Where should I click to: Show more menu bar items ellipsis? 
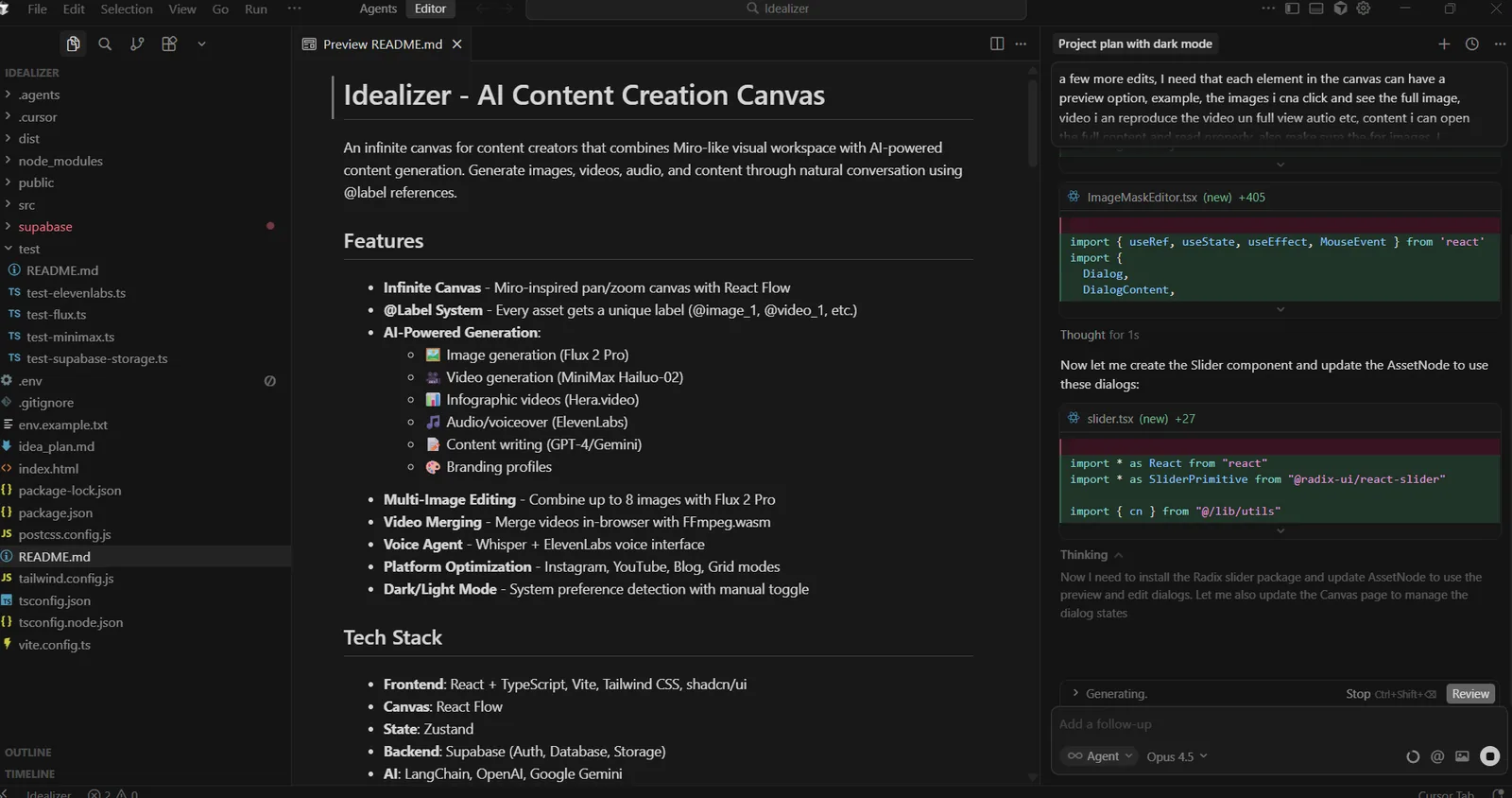(x=294, y=9)
